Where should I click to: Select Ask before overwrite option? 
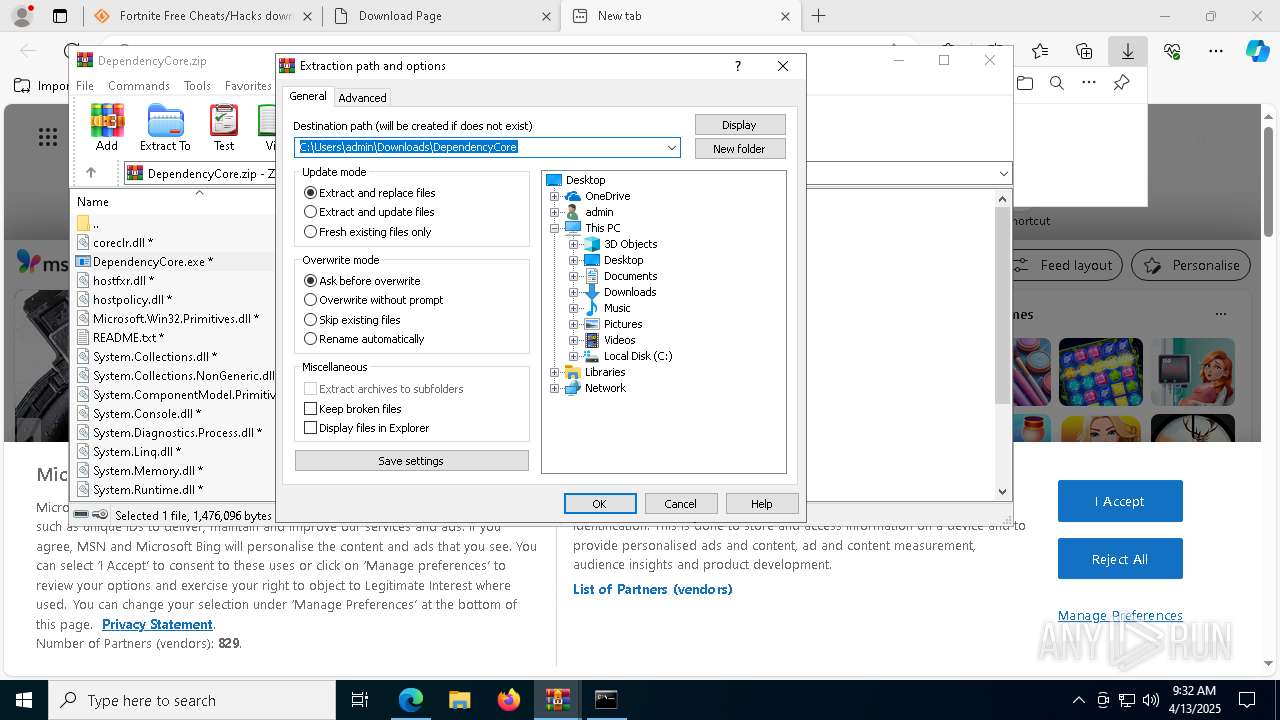pos(362,281)
